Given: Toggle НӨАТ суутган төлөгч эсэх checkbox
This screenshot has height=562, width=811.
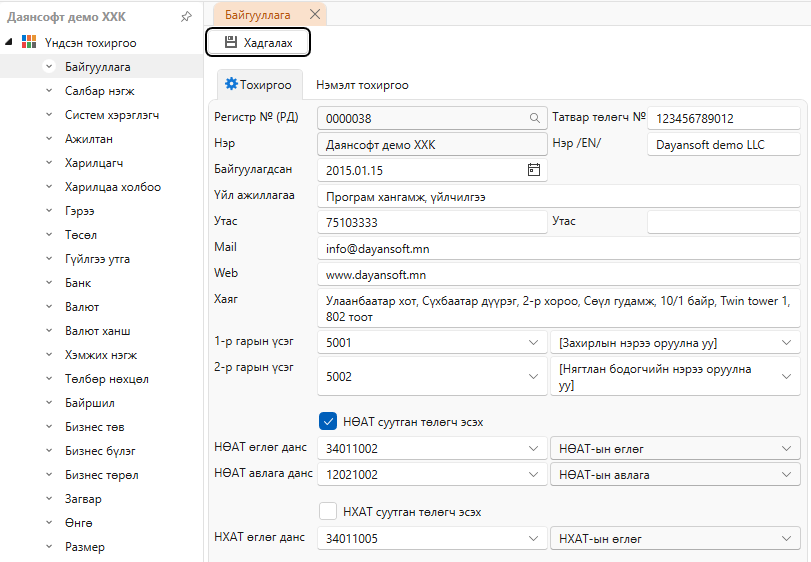Looking at the screenshot, I should [328, 421].
